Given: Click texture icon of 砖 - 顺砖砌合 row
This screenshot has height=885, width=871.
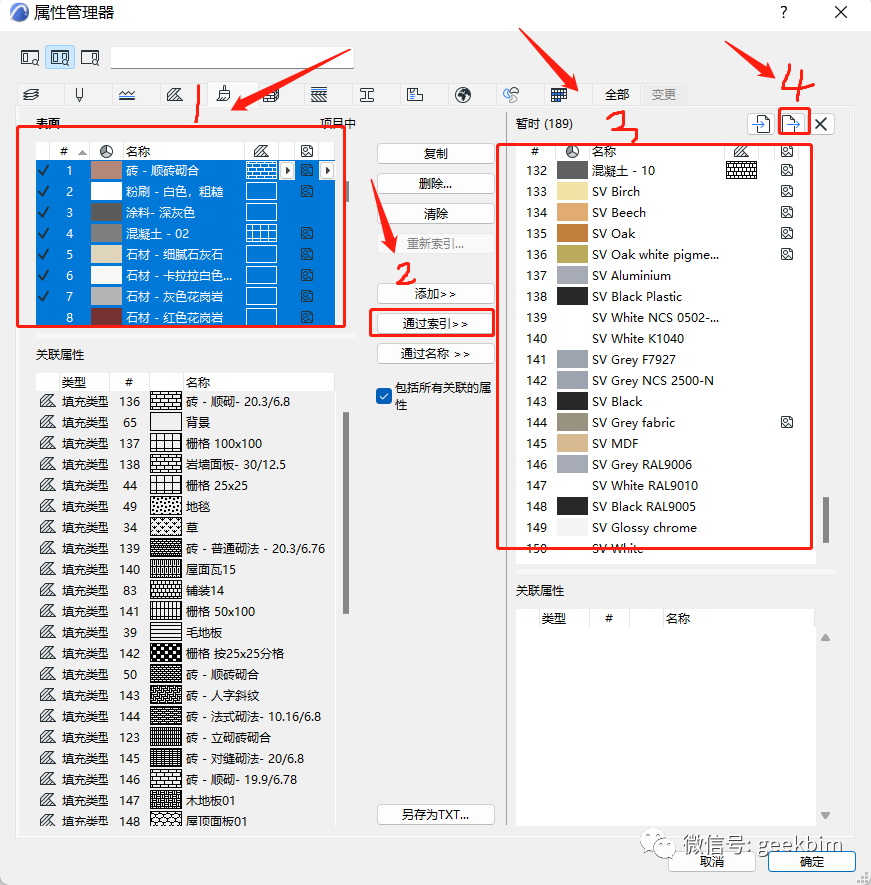Looking at the screenshot, I should click(307, 170).
